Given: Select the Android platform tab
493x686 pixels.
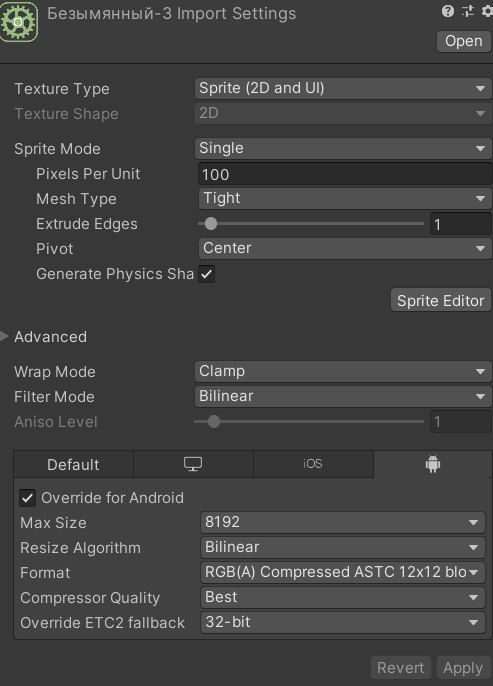Looking at the screenshot, I should tap(433, 464).
